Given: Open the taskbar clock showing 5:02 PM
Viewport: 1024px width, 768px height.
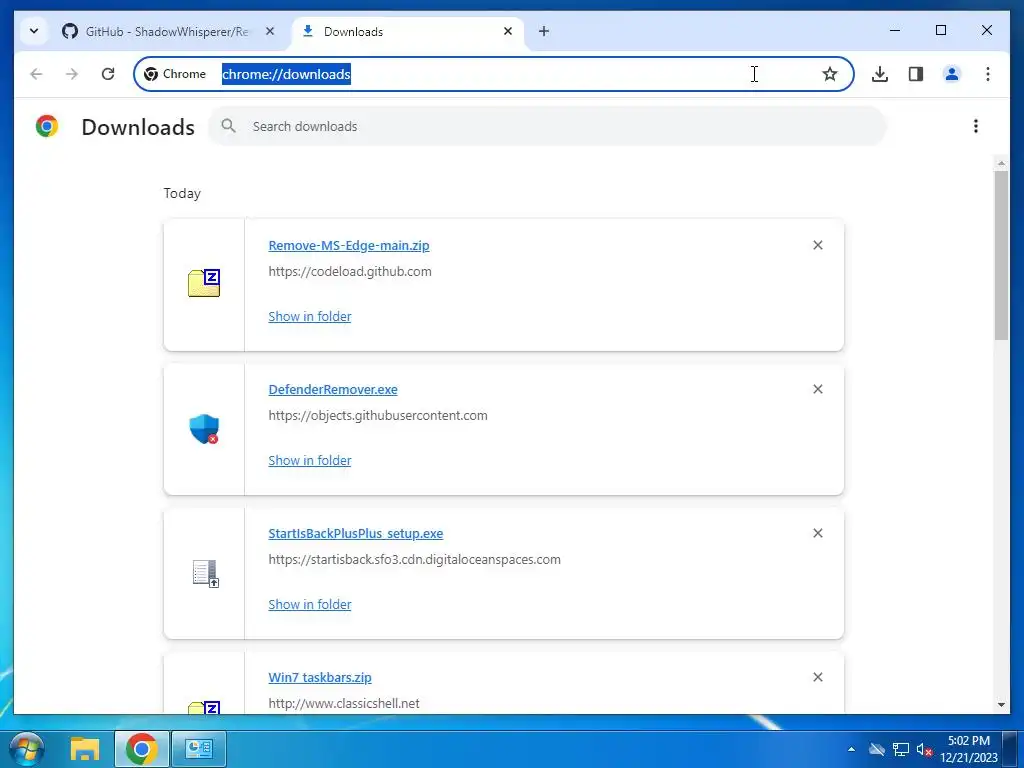Looking at the screenshot, I should [x=968, y=749].
